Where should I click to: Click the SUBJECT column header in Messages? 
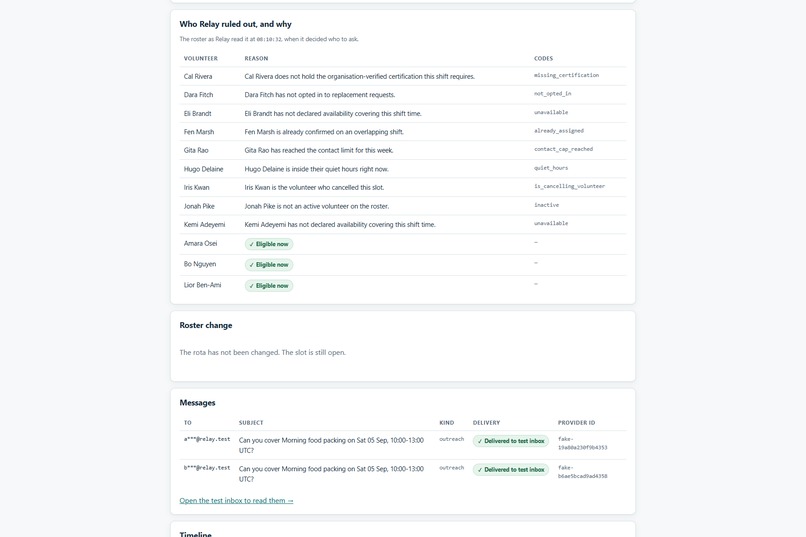click(251, 423)
